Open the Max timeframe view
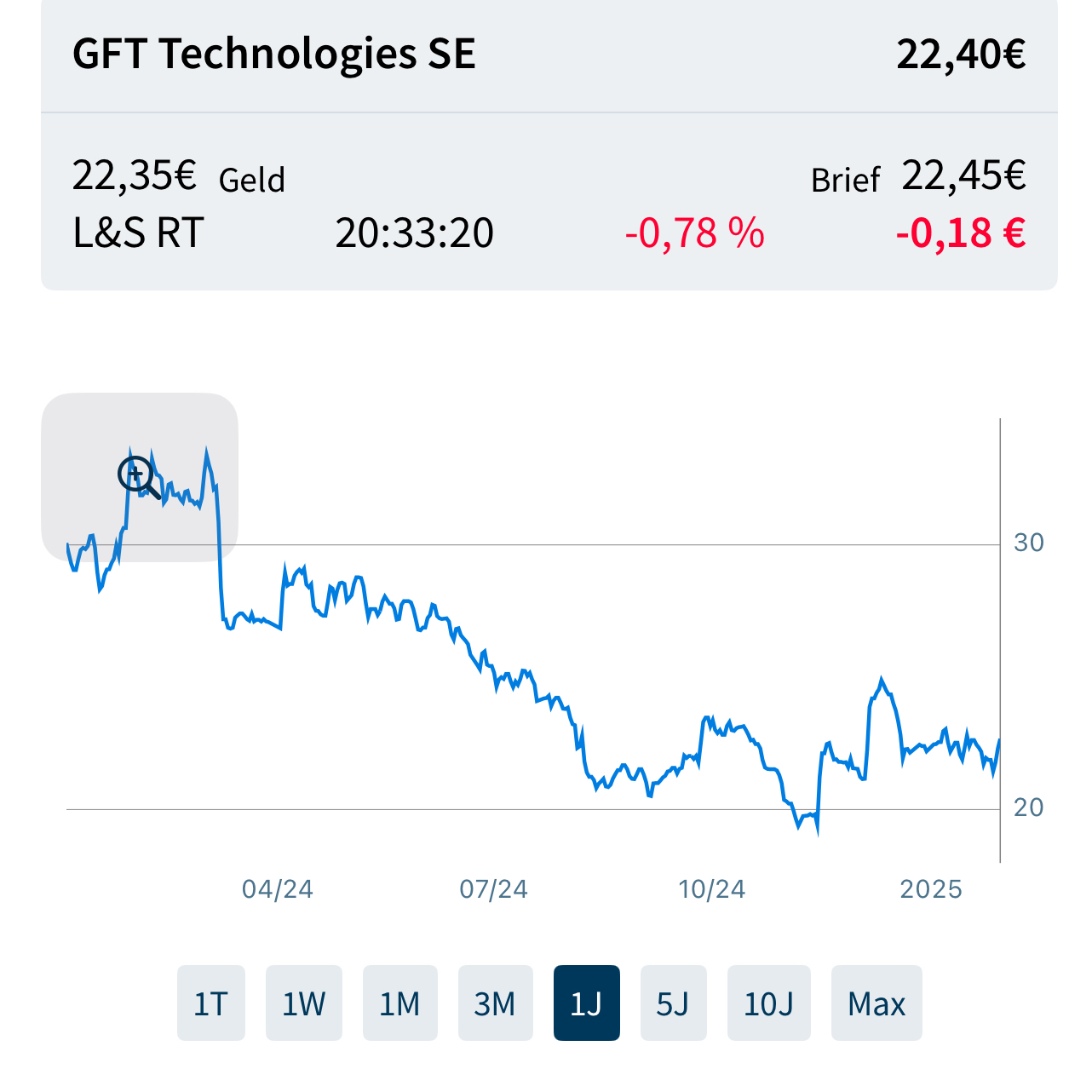The width and height of the screenshot is (1092, 1092). click(876, 1003)
